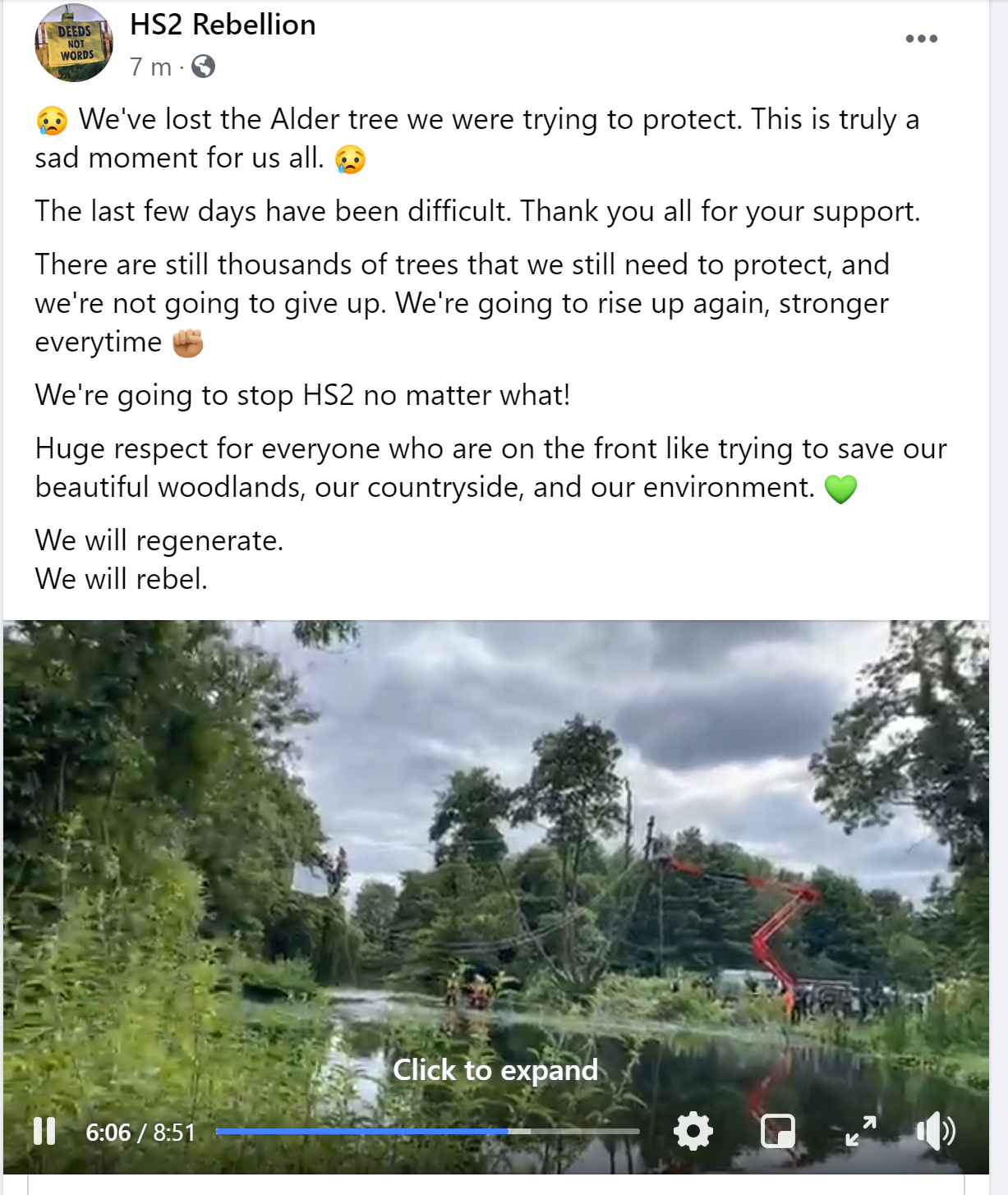This screenshot has height=1195, width=1008.
Task: Enter fullscreen video mode
Action: 861,1131
